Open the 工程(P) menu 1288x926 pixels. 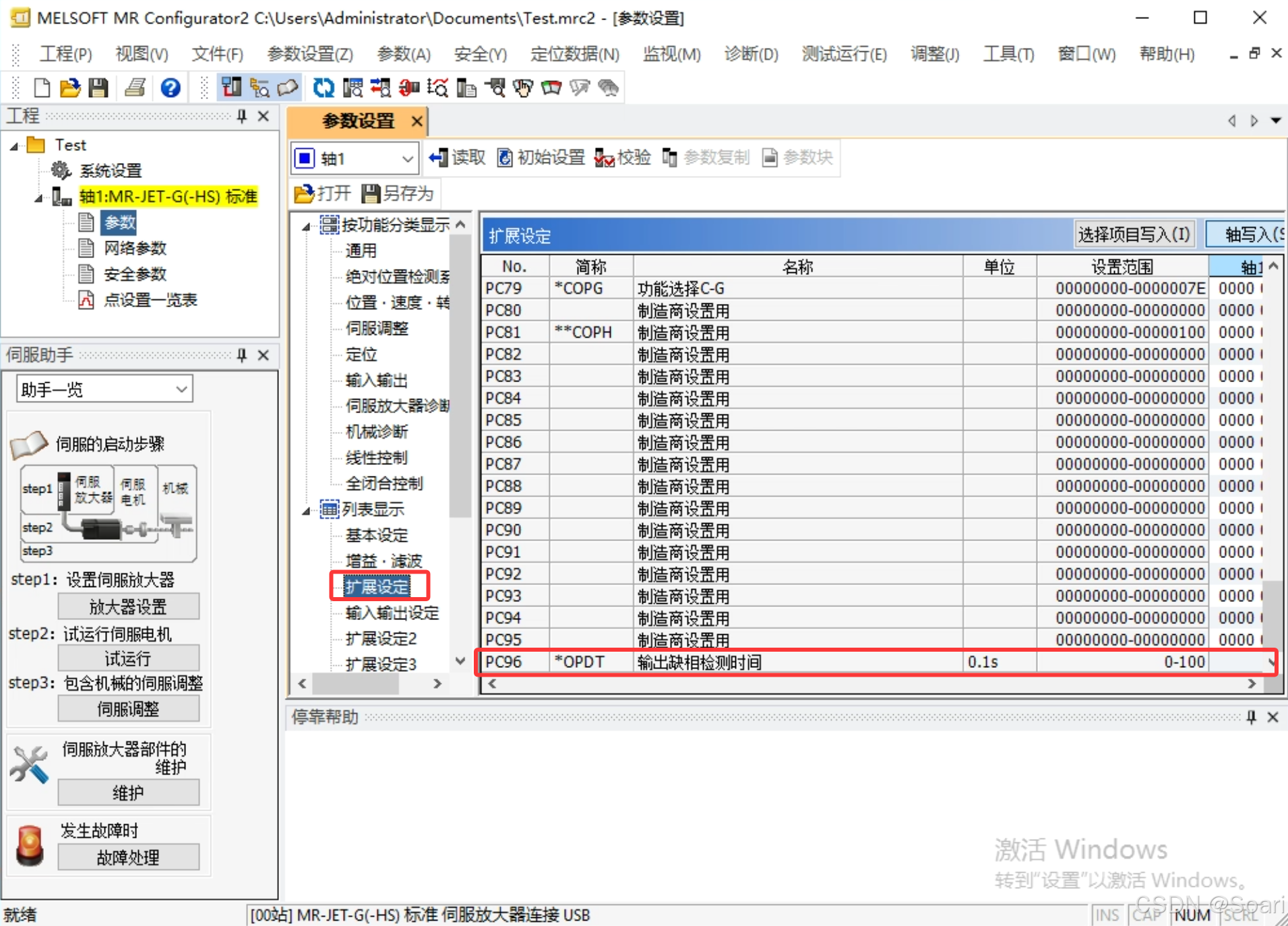coord(65,53)
